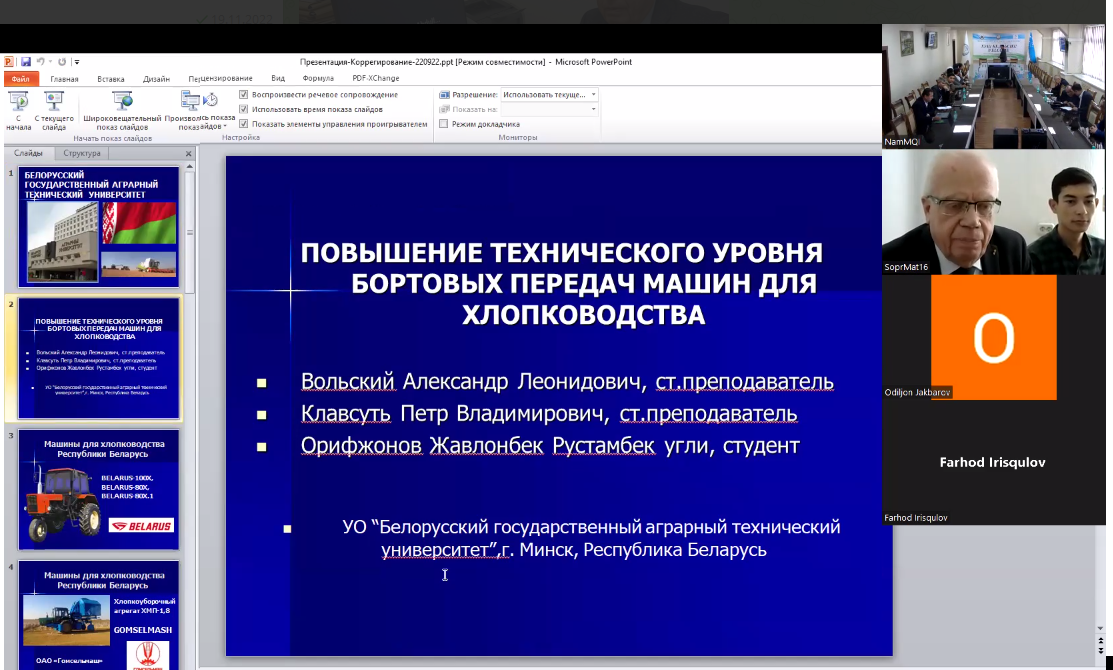Image resolution: width=1113 pixels, height=670 pixels.
Task: Click Save icon in quick access toolbar
Action: 26,61
